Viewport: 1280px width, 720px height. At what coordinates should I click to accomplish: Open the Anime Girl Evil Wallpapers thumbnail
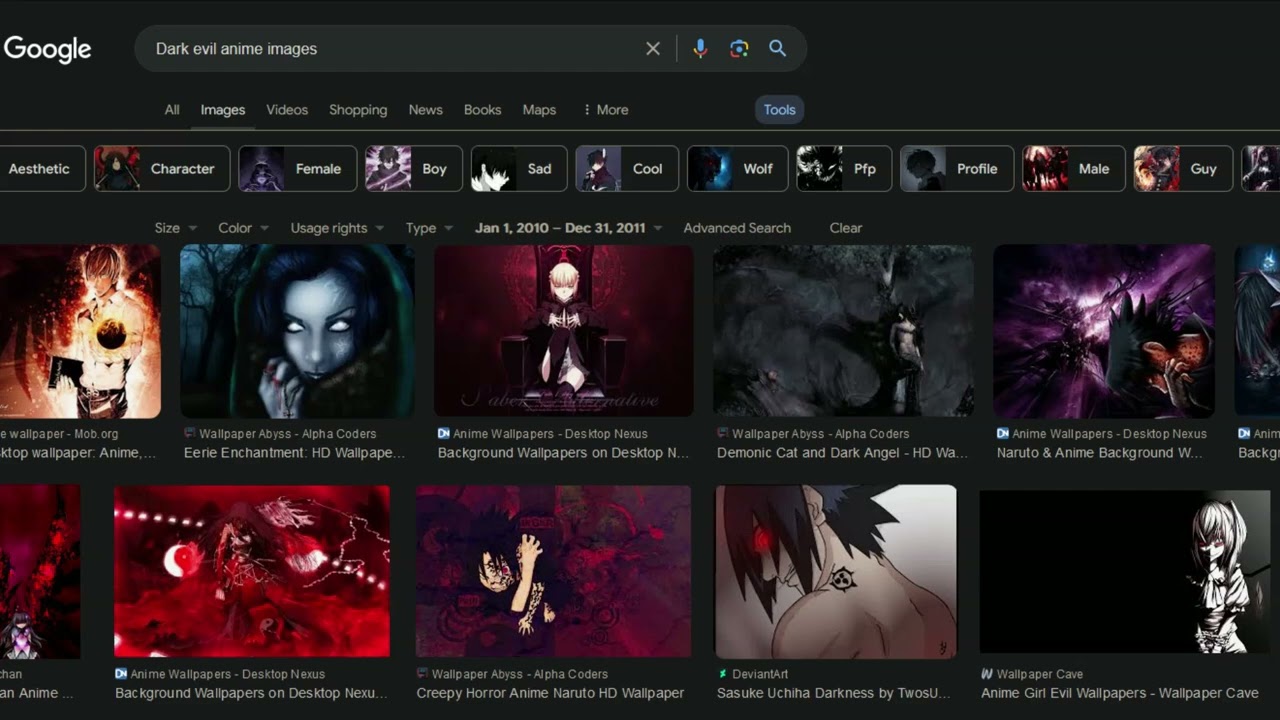click(x=1124, y=571)
